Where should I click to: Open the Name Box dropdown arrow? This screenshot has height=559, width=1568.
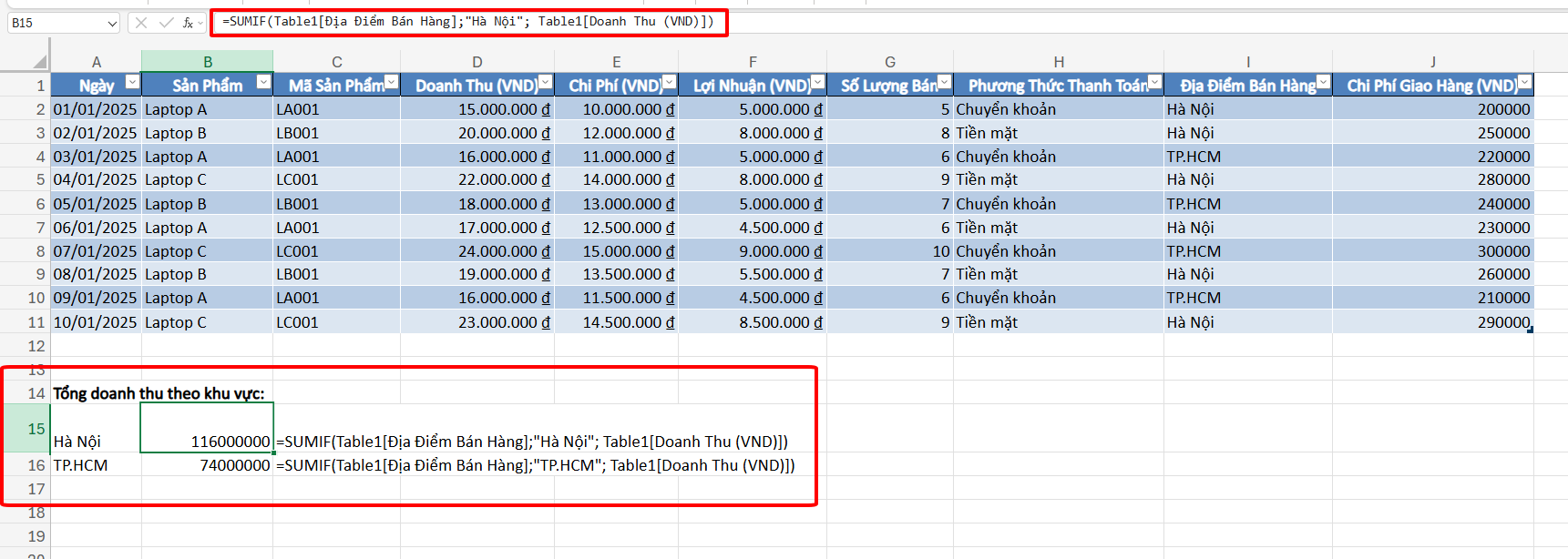coord(112,24)
